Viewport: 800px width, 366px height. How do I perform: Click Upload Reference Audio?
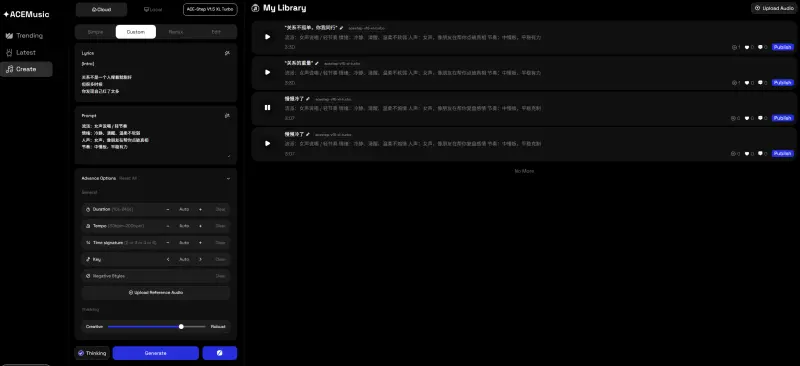pos(156,292)
